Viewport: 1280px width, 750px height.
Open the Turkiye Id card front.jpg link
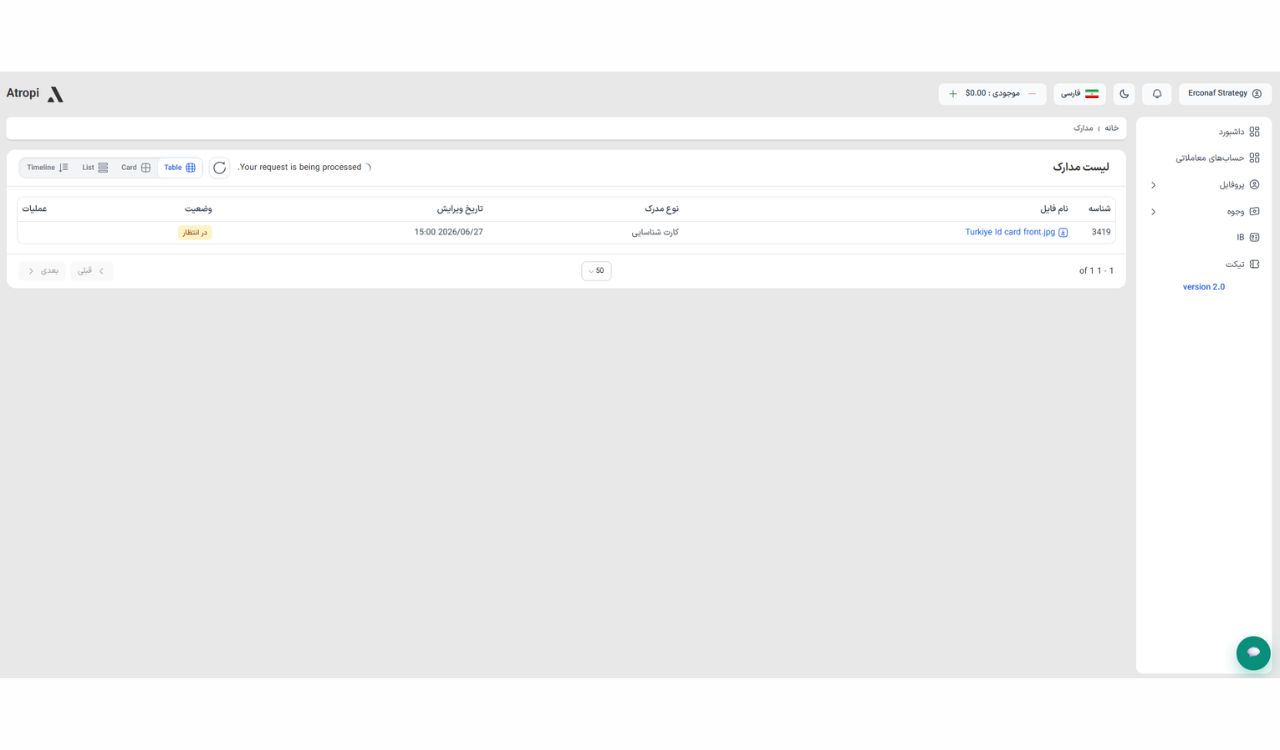[x=1010, y=232]
